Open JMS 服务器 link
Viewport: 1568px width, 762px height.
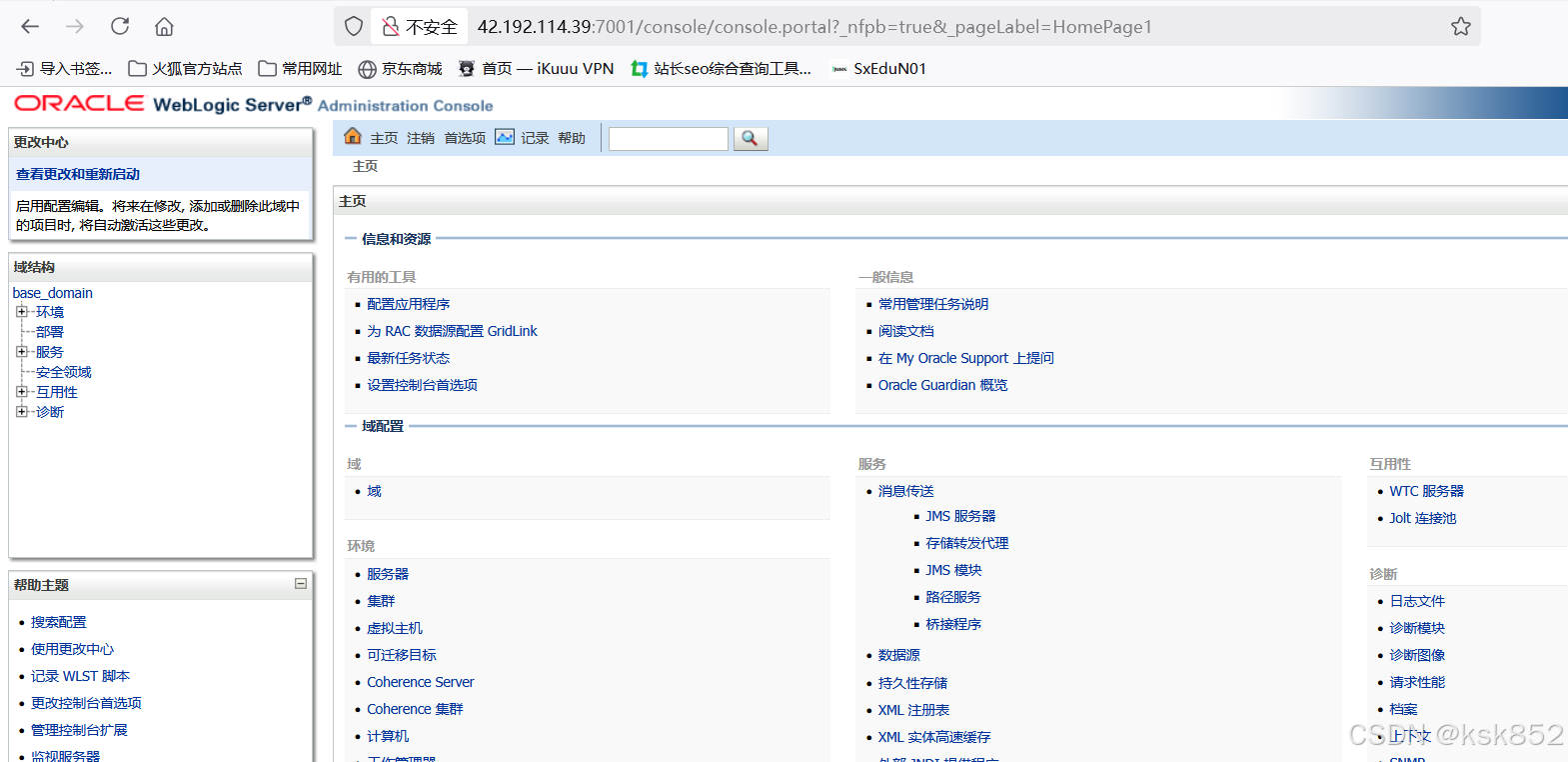click(x=960, y=516)
